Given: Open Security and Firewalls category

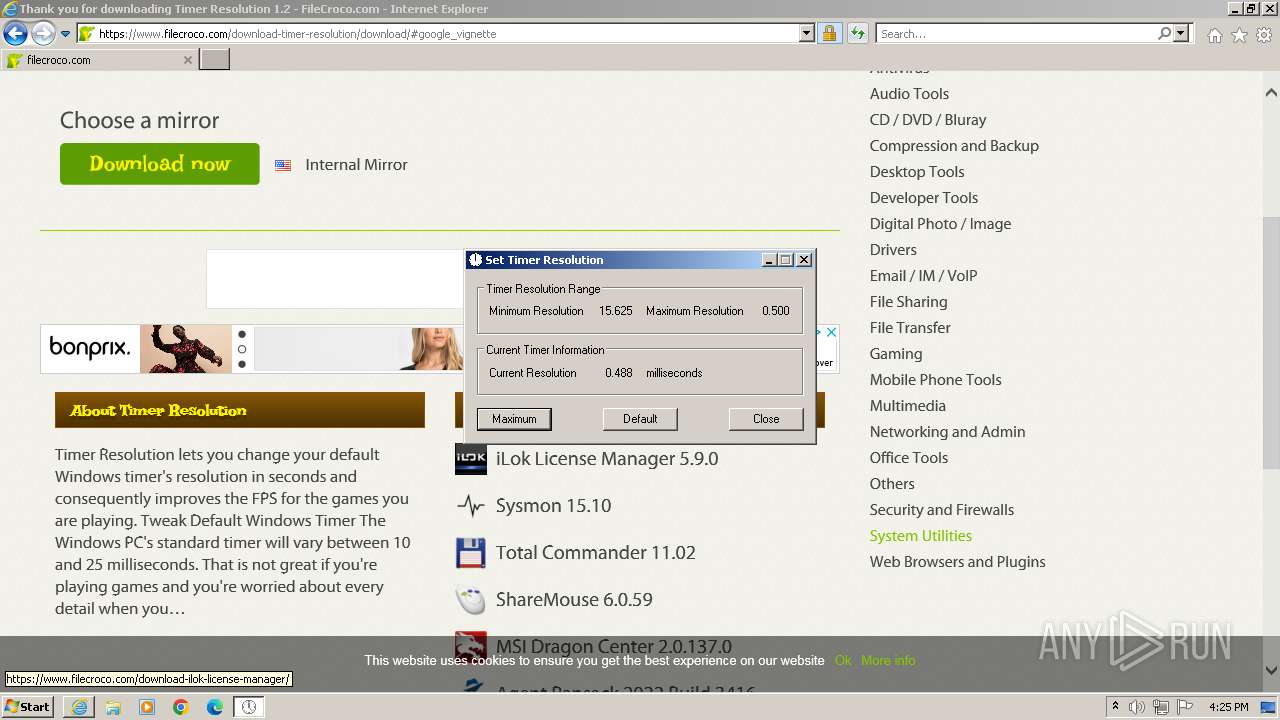Looking at the screenshot, I should click(x=942, y=510).
